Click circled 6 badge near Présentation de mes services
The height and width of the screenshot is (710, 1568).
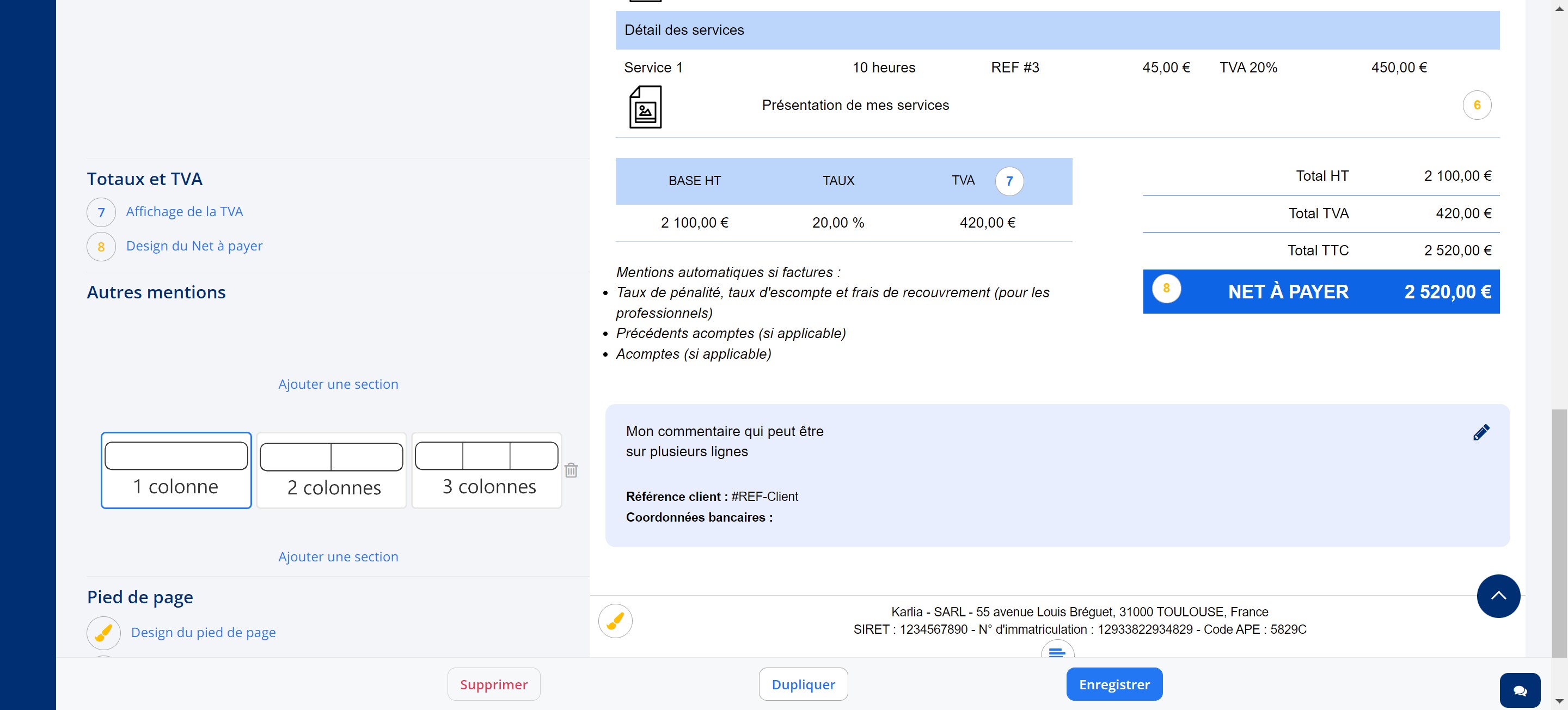1477,105
